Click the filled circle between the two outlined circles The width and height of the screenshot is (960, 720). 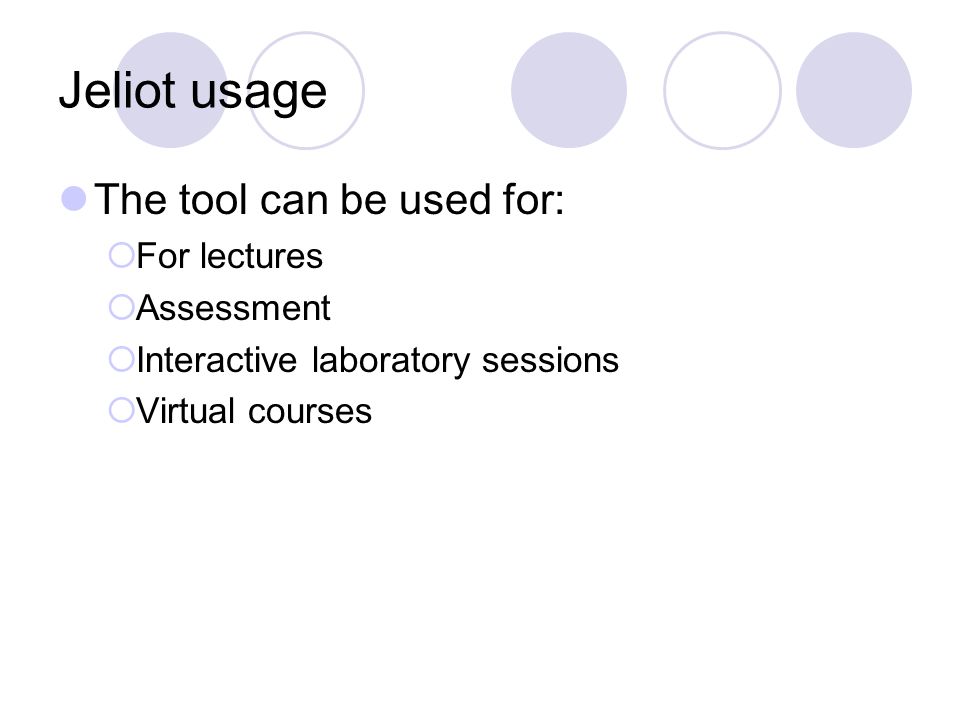click(569, 90)
